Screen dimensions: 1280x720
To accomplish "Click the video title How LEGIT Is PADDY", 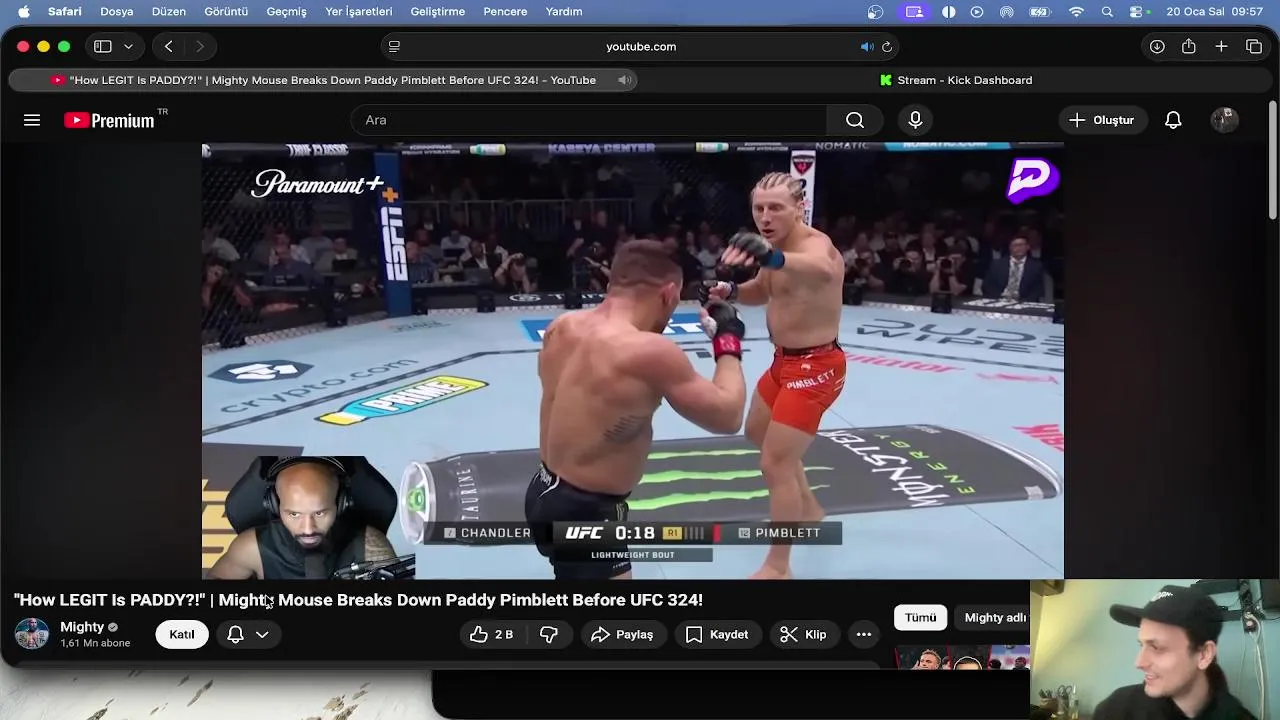I will click(x=358, y=600).
